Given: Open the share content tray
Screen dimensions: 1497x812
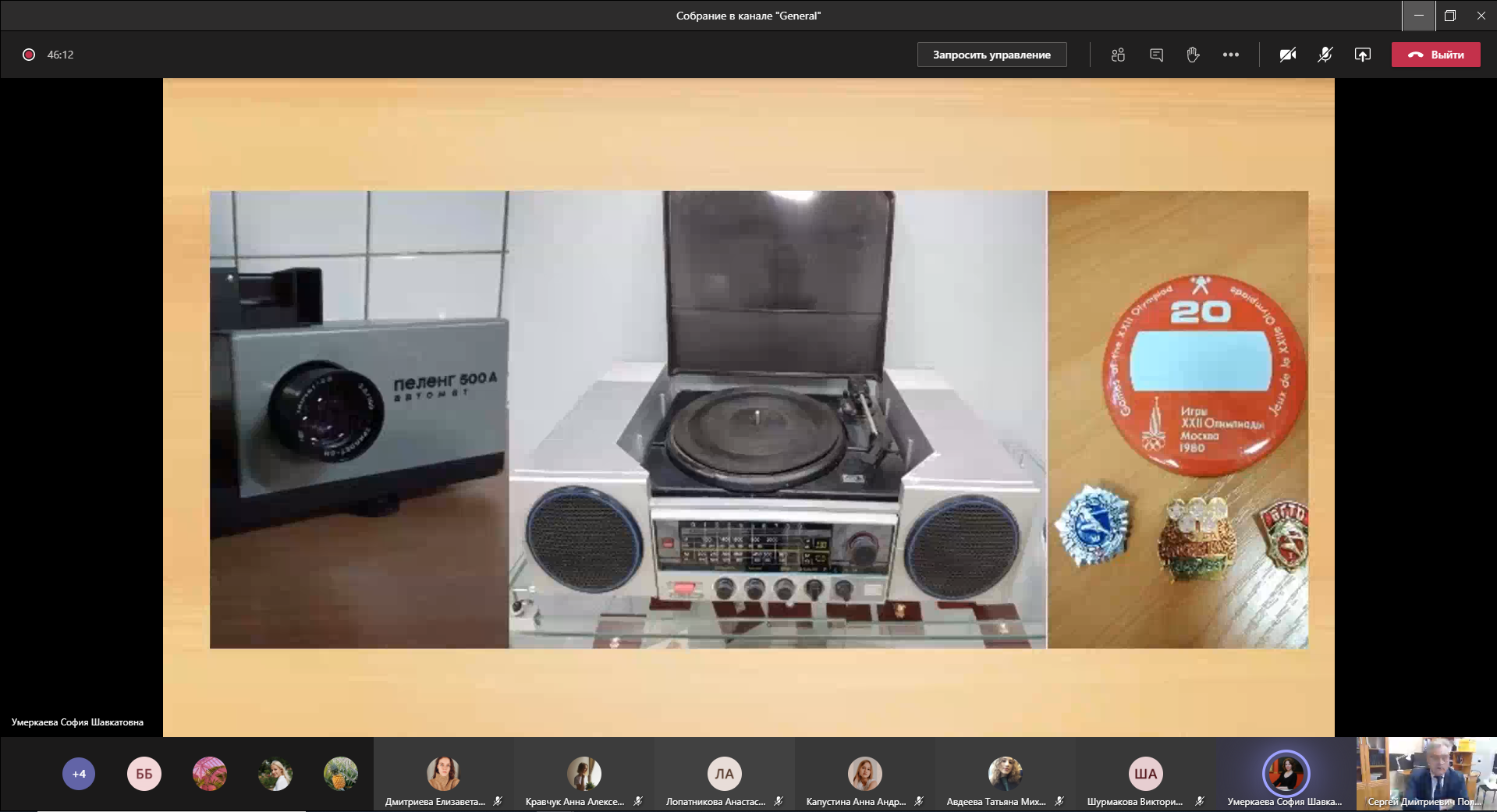Looking at the screenshot, I should 1362,55.
